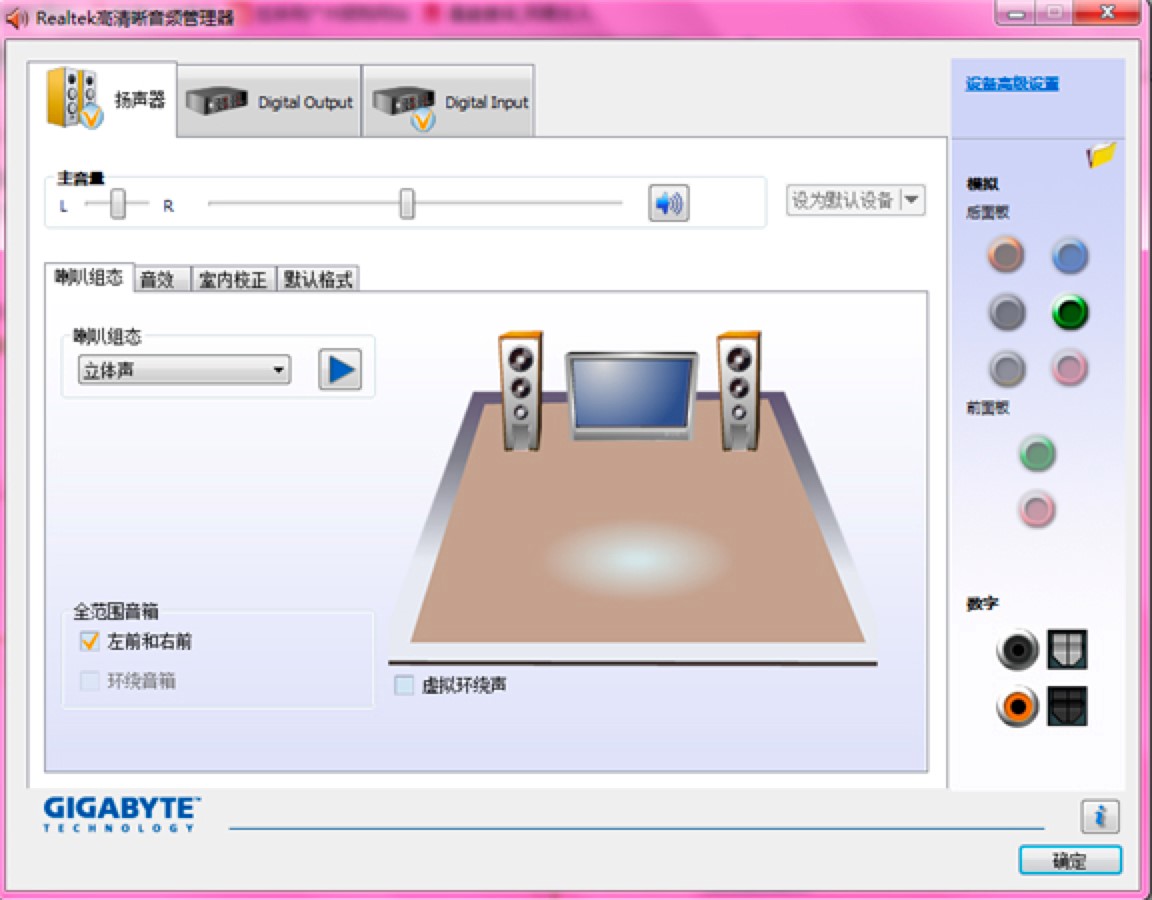The width and height of the screenshot is (1152, 900).
Task: Switch to the Digital Output tab
Action: [270, 100]
